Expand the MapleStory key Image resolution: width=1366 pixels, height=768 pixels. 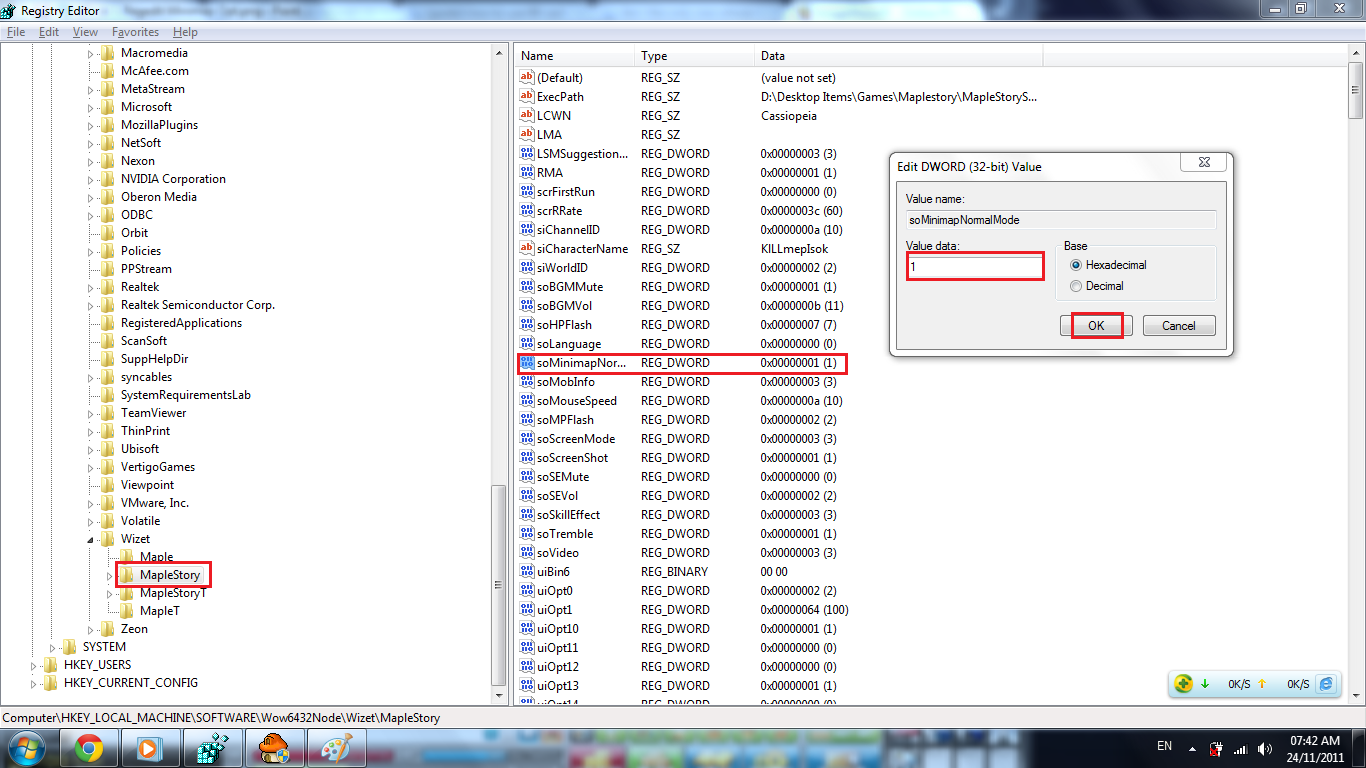[x=109, y=575]
